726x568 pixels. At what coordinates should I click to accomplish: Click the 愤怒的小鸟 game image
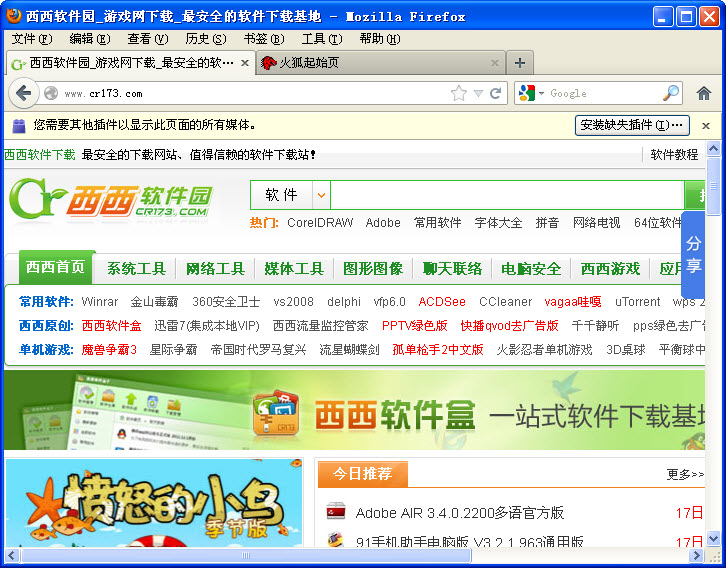[154, 503]
